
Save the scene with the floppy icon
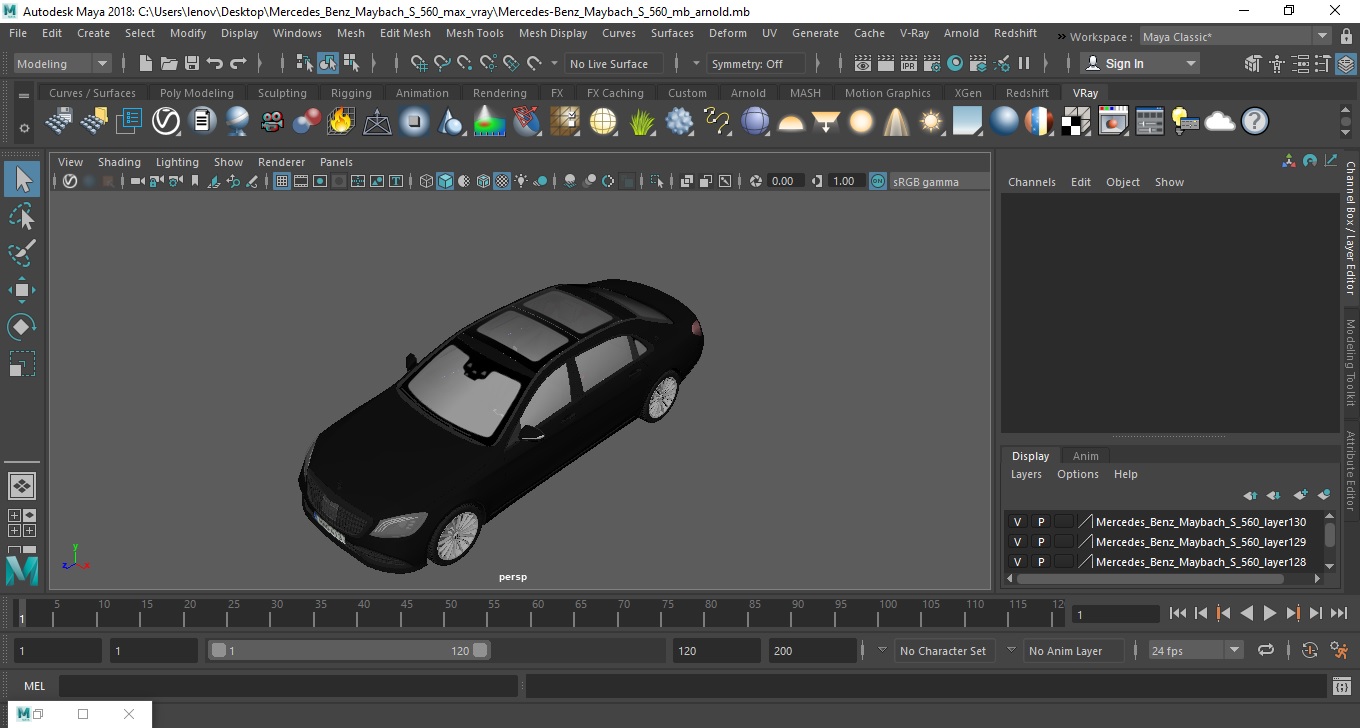point(192,63)
